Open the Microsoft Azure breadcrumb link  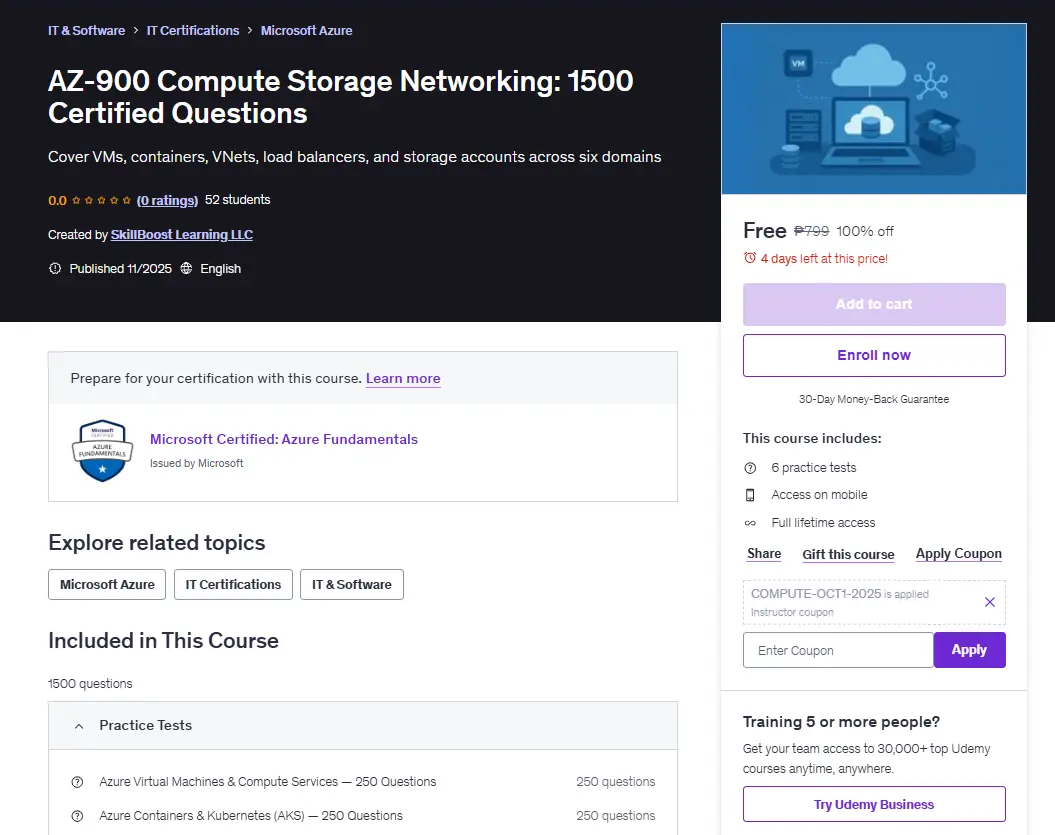tap(306, 30)
